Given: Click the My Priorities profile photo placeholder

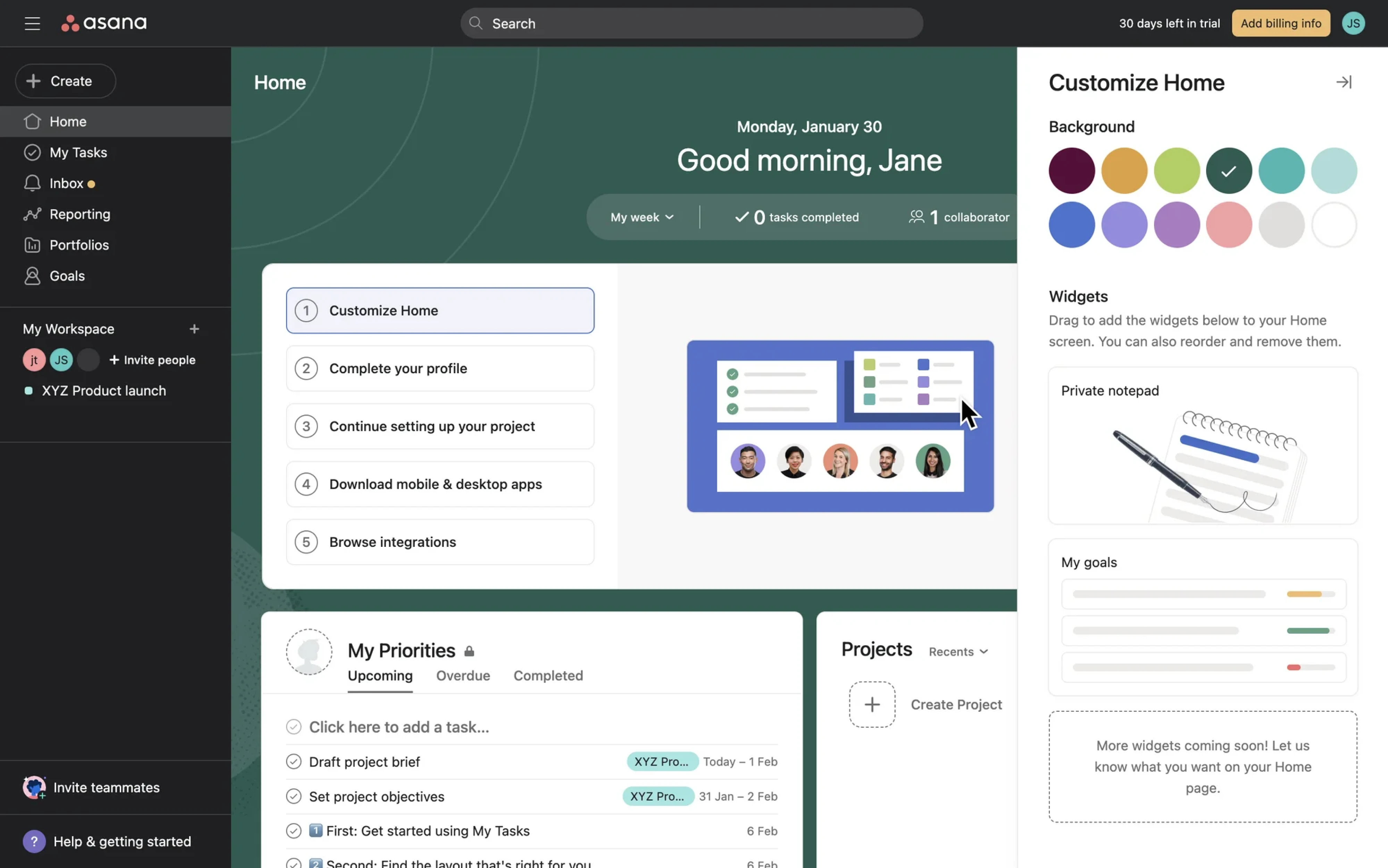Looking at the screenshot, I should coord(309,652).
